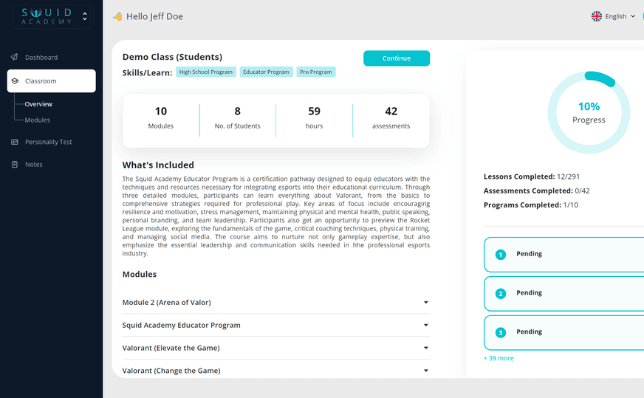Click the Personality Test card icon

15,142
